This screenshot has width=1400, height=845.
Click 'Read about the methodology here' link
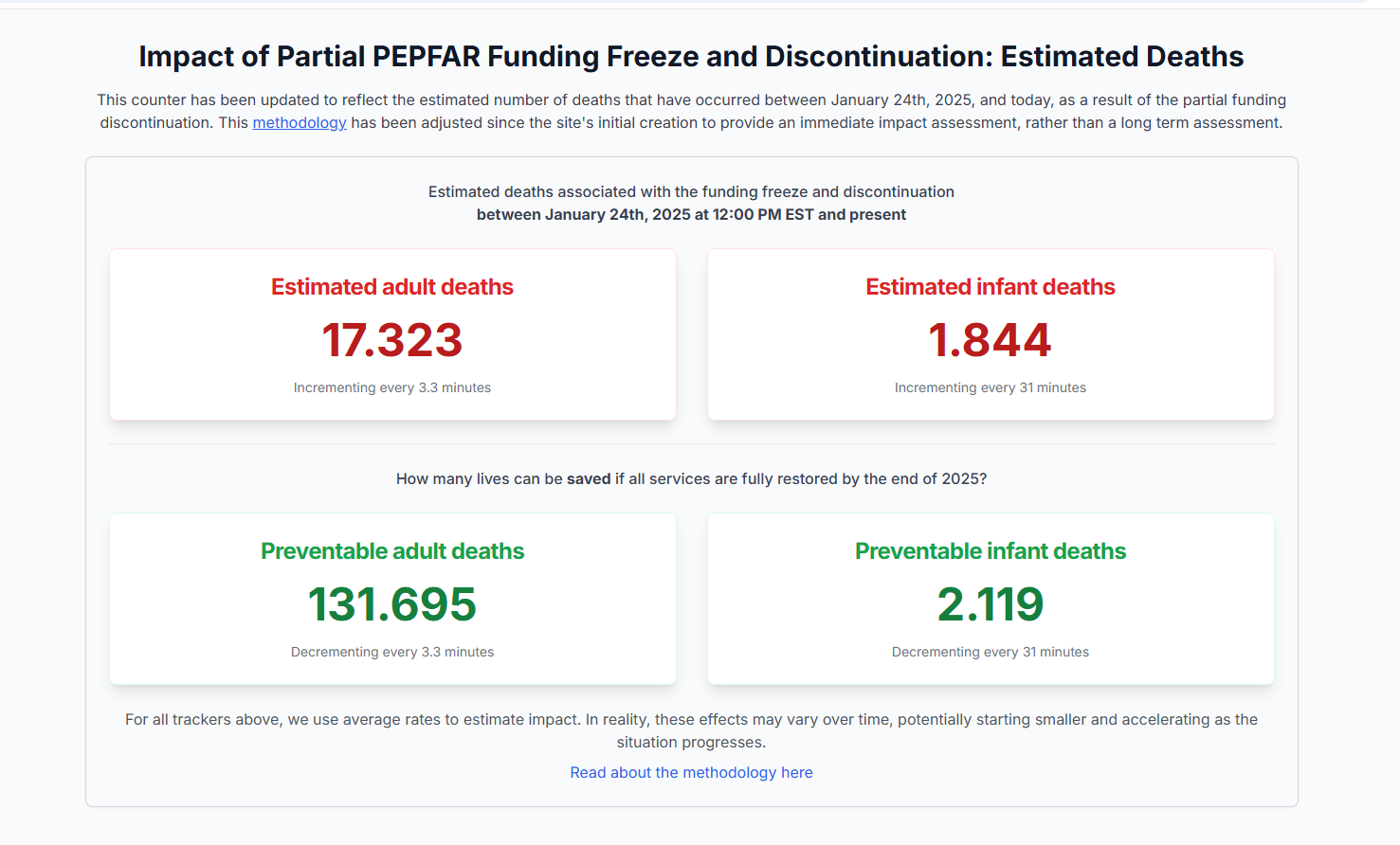[691, 773]
